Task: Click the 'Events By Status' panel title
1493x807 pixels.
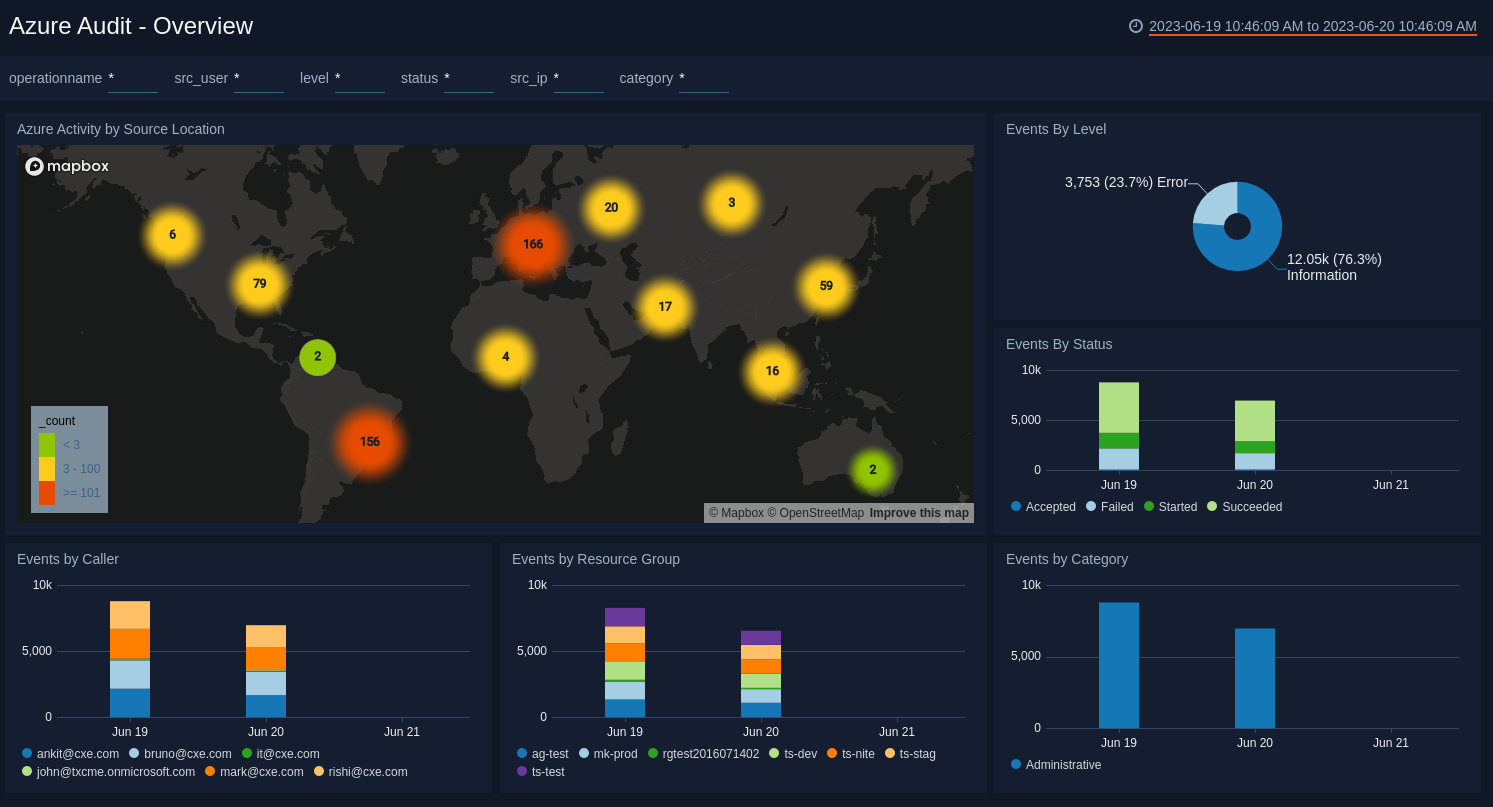Action: click(1059, 344)
